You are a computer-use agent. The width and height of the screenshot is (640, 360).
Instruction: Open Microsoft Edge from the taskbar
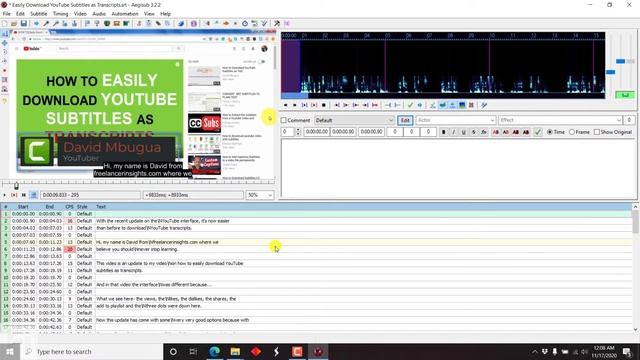(215, 351)
